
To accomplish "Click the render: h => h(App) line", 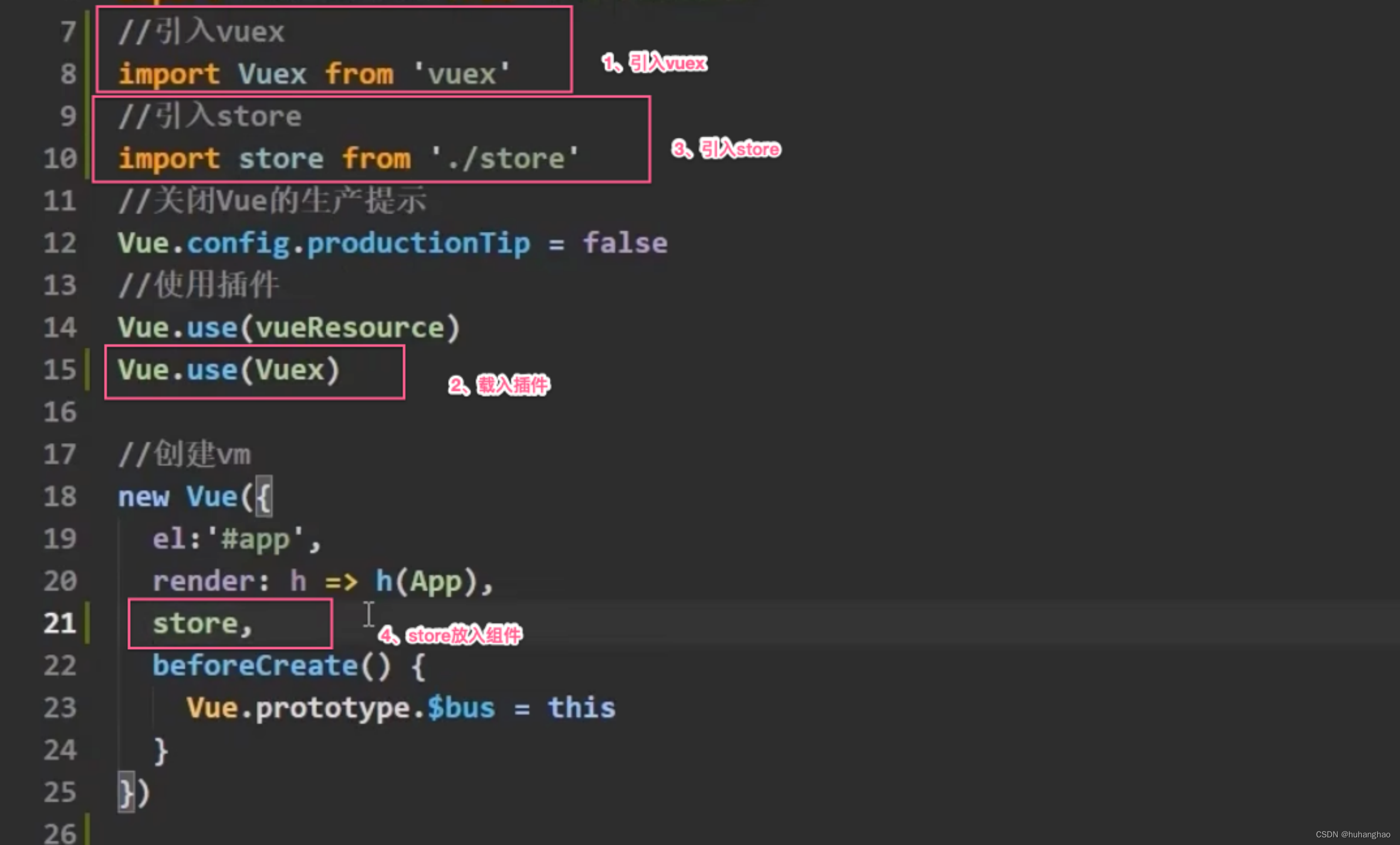I will pos(305,580).
